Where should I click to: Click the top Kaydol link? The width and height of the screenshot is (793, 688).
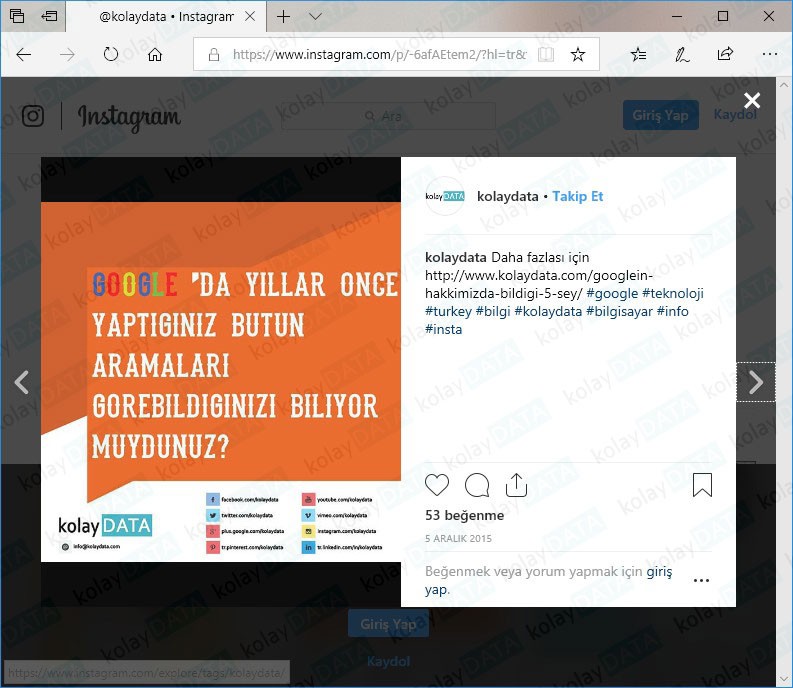[x=735, y=114]
